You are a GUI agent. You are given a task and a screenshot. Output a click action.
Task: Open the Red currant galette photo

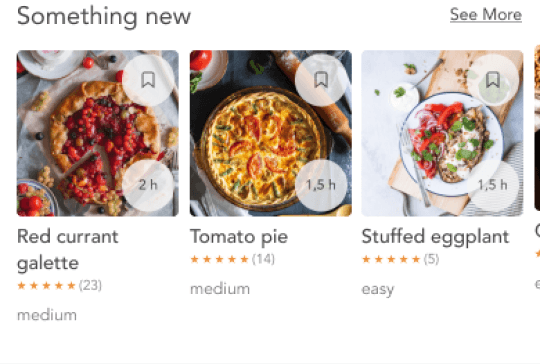(x=98, y=133)
